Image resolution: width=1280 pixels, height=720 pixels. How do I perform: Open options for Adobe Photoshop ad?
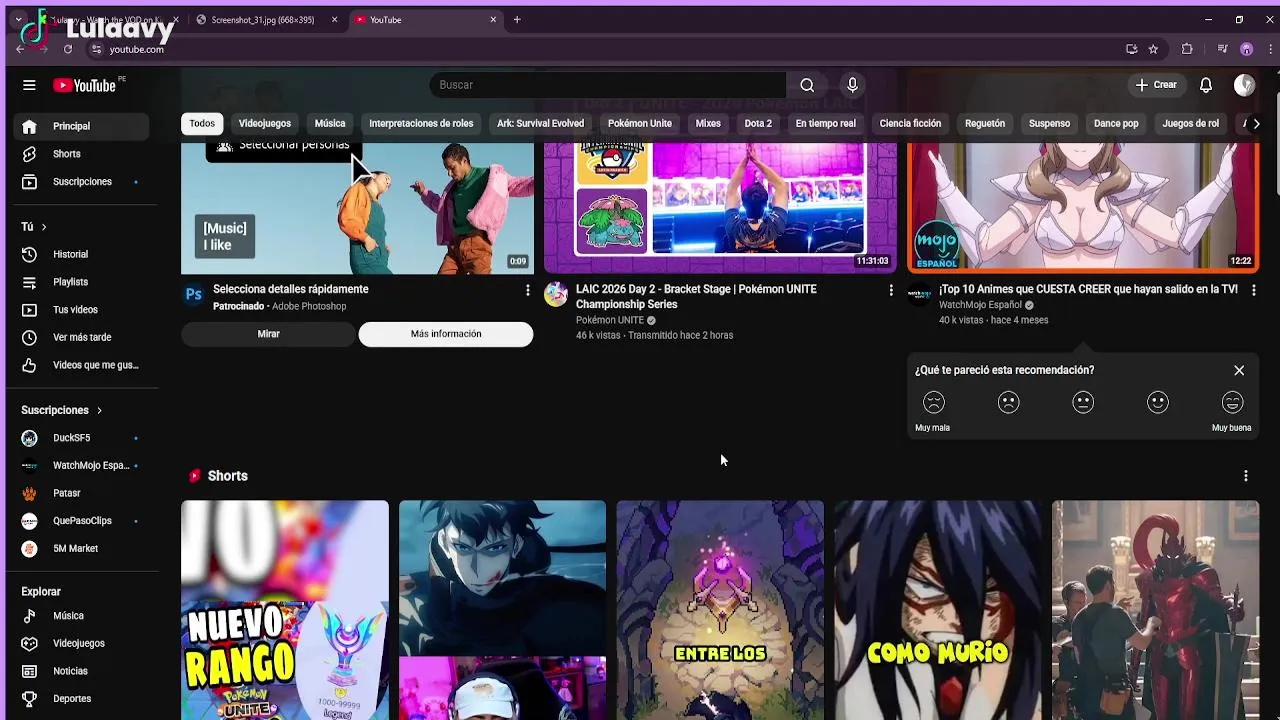pos(528,290)
